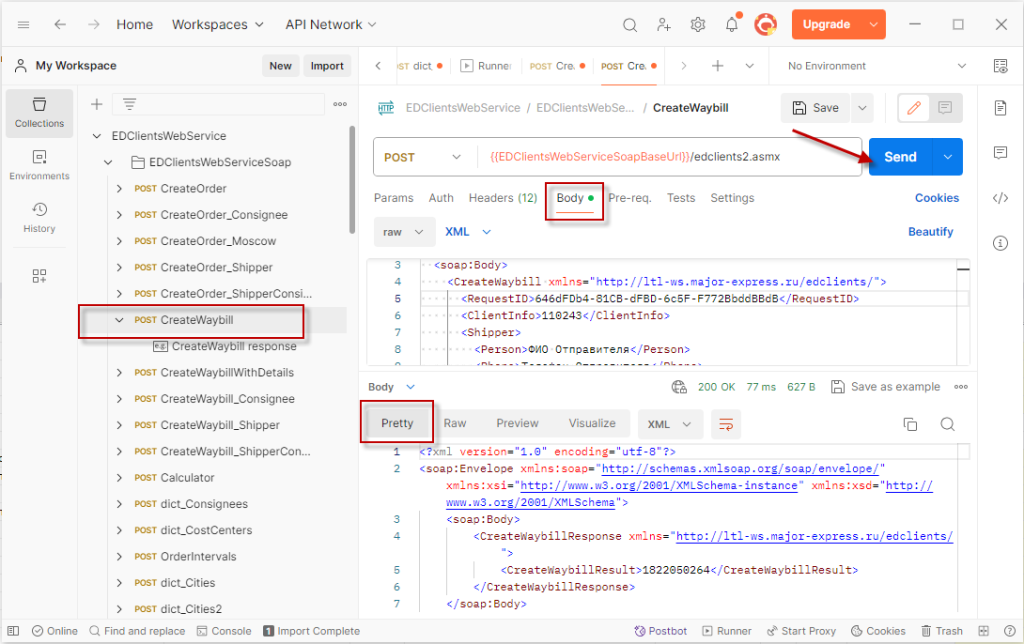Click the Send button
Screen dimensions: 1024x644
coord(901,157)
